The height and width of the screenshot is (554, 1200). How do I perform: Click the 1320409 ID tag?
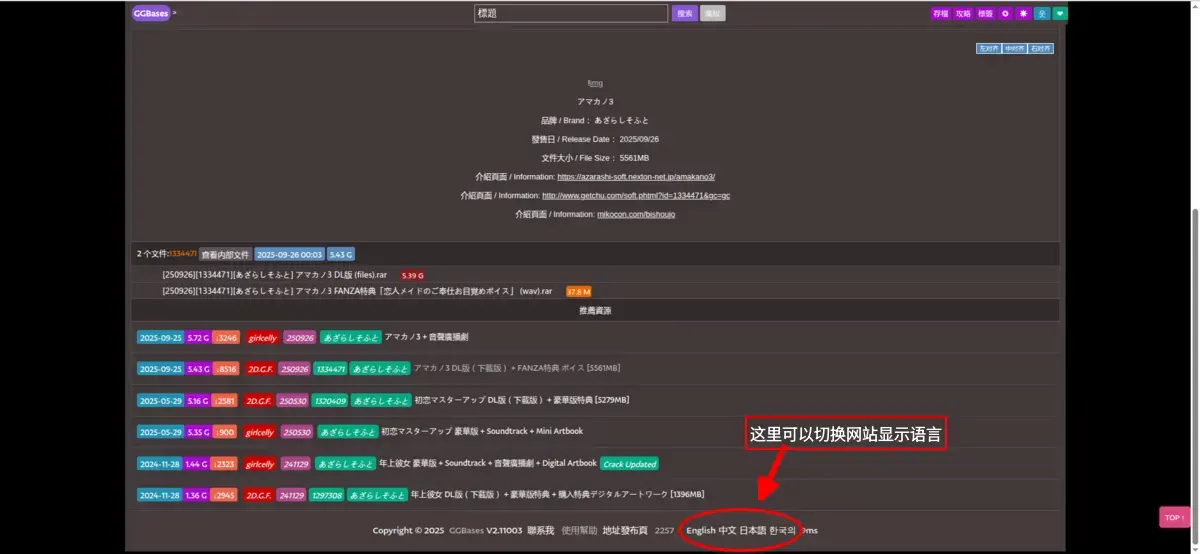(330, 400)
